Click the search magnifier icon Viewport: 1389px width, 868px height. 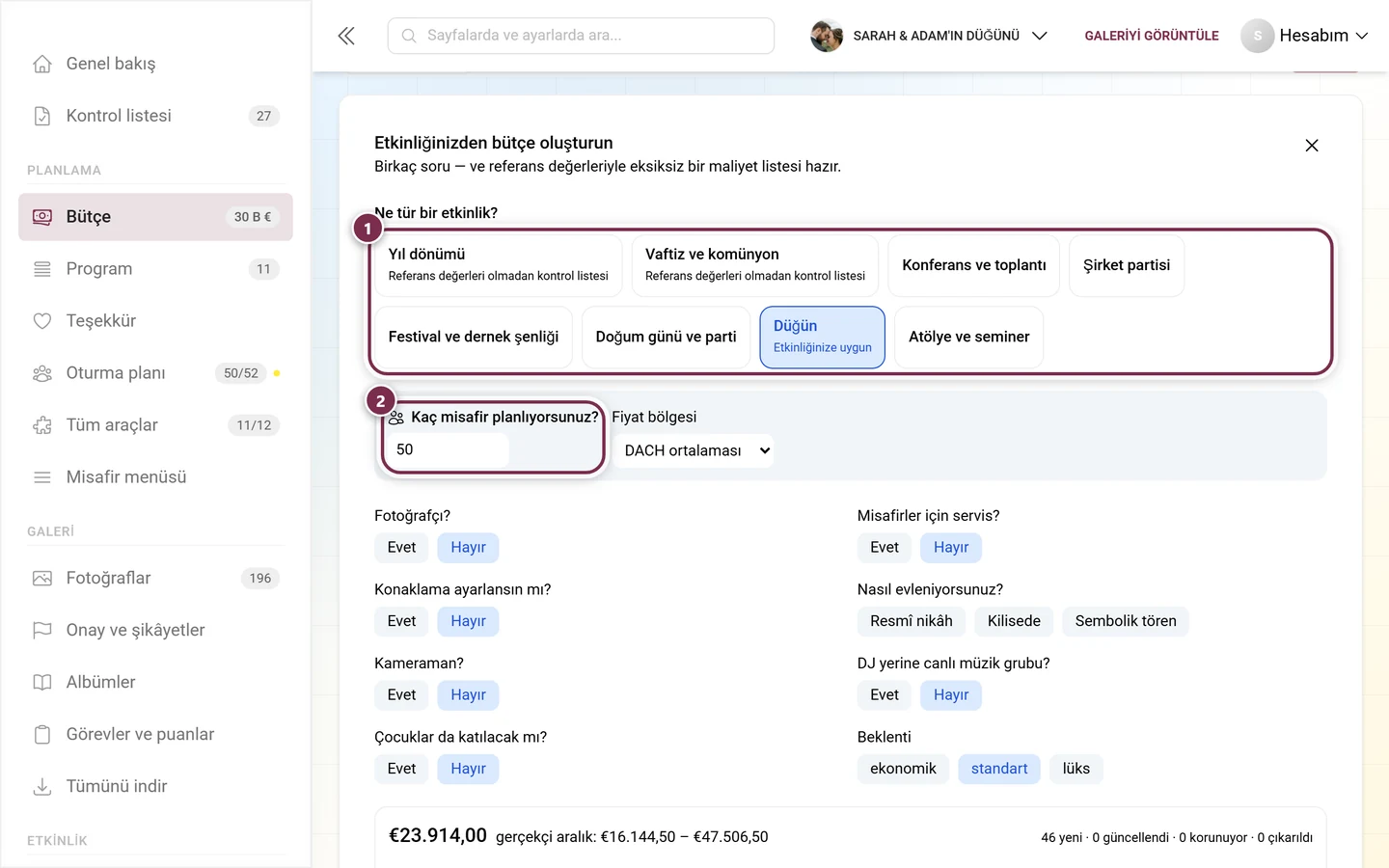point(409,36)
